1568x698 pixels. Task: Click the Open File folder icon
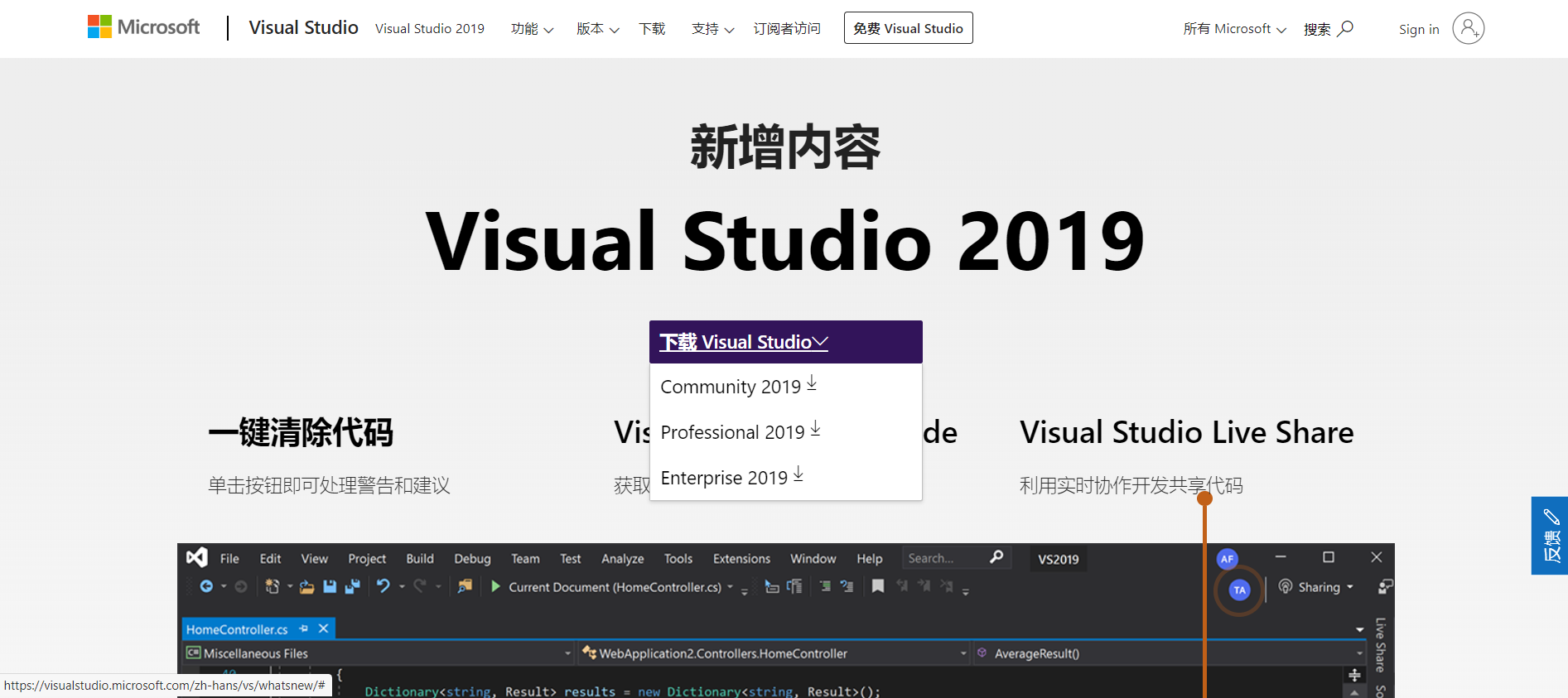point(306,586)
